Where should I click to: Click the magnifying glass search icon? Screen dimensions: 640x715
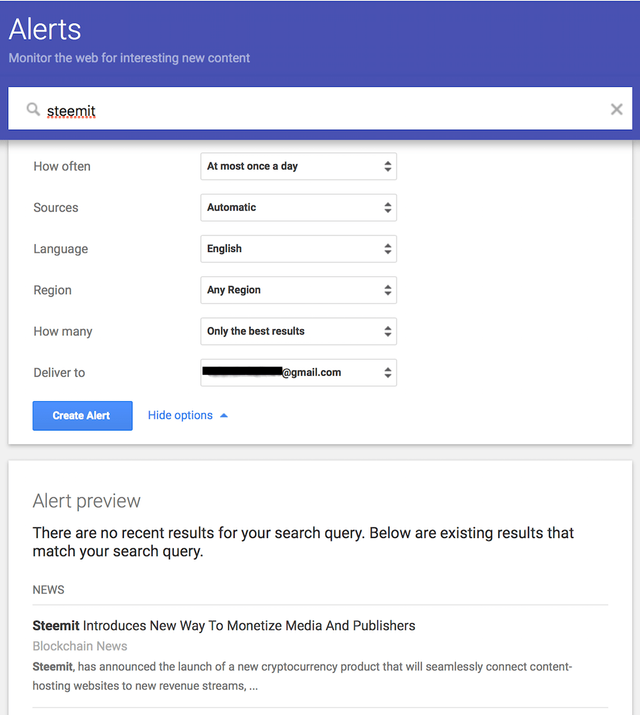coord(33,109)
